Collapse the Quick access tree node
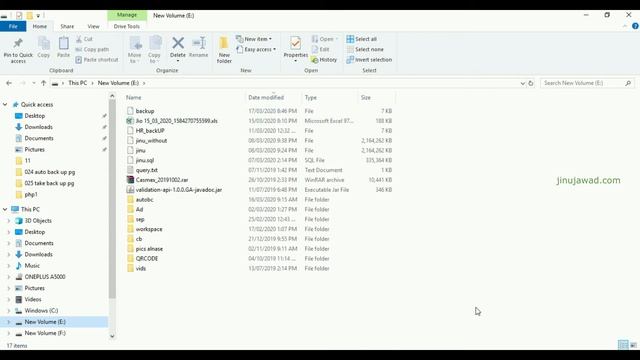Image resolution: width=640 pixels, height=360 pixels. [5, 105]
